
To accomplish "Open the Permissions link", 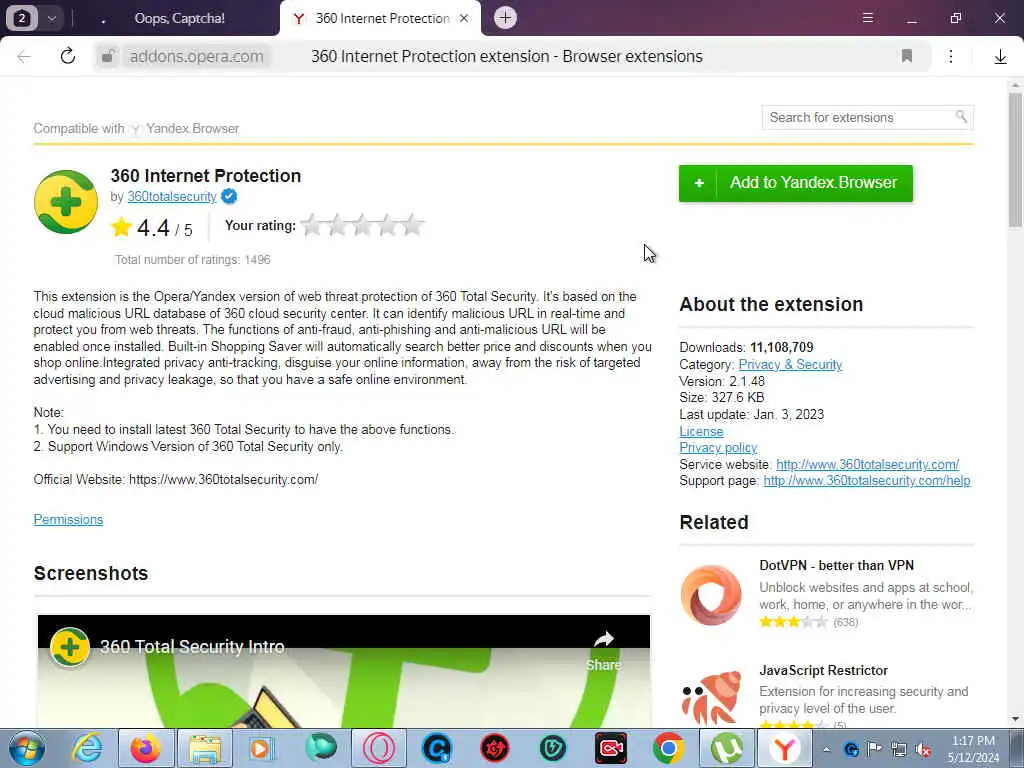I will pos(69,519).
